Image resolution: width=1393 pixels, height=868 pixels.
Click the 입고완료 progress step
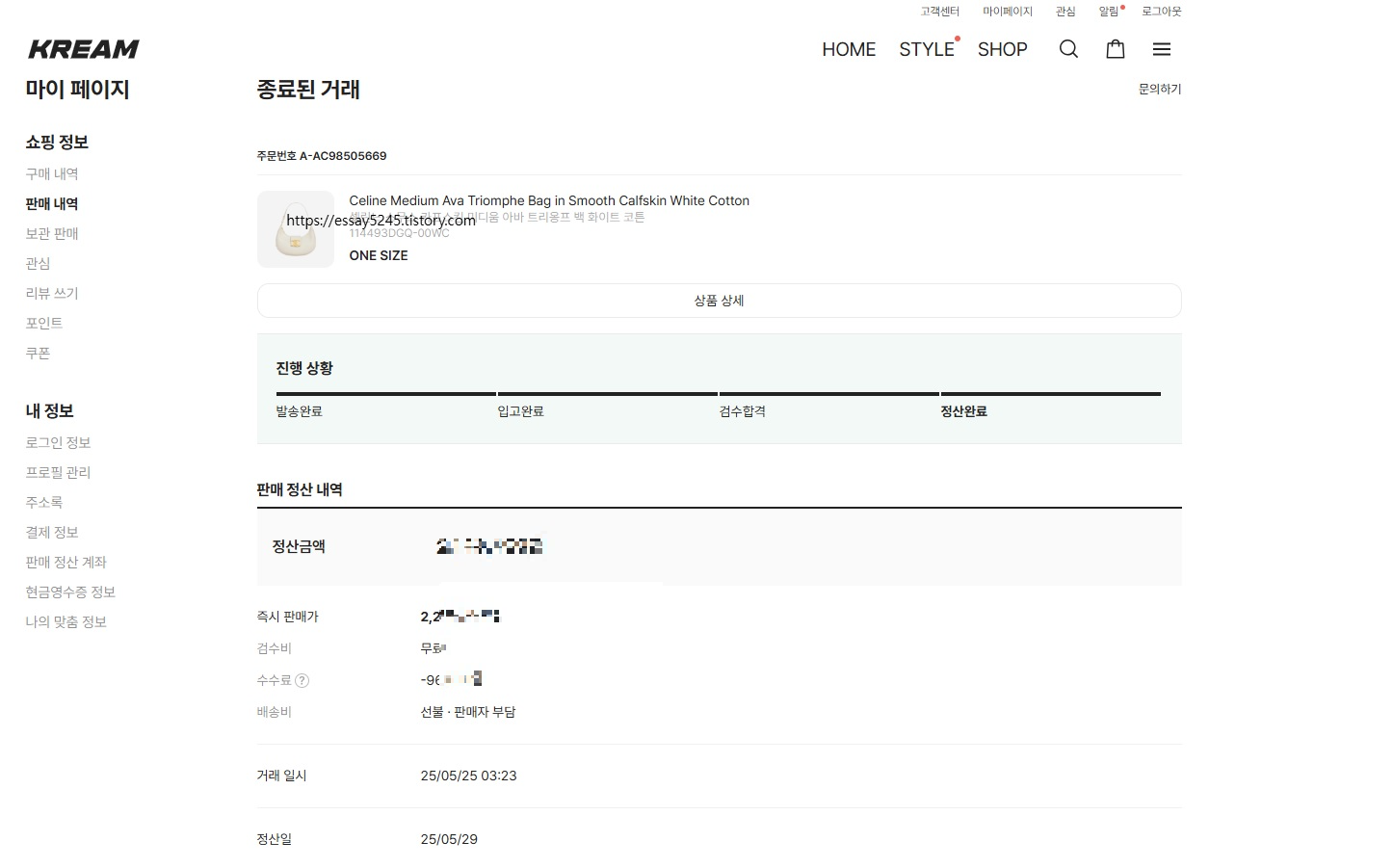[521, 411]
